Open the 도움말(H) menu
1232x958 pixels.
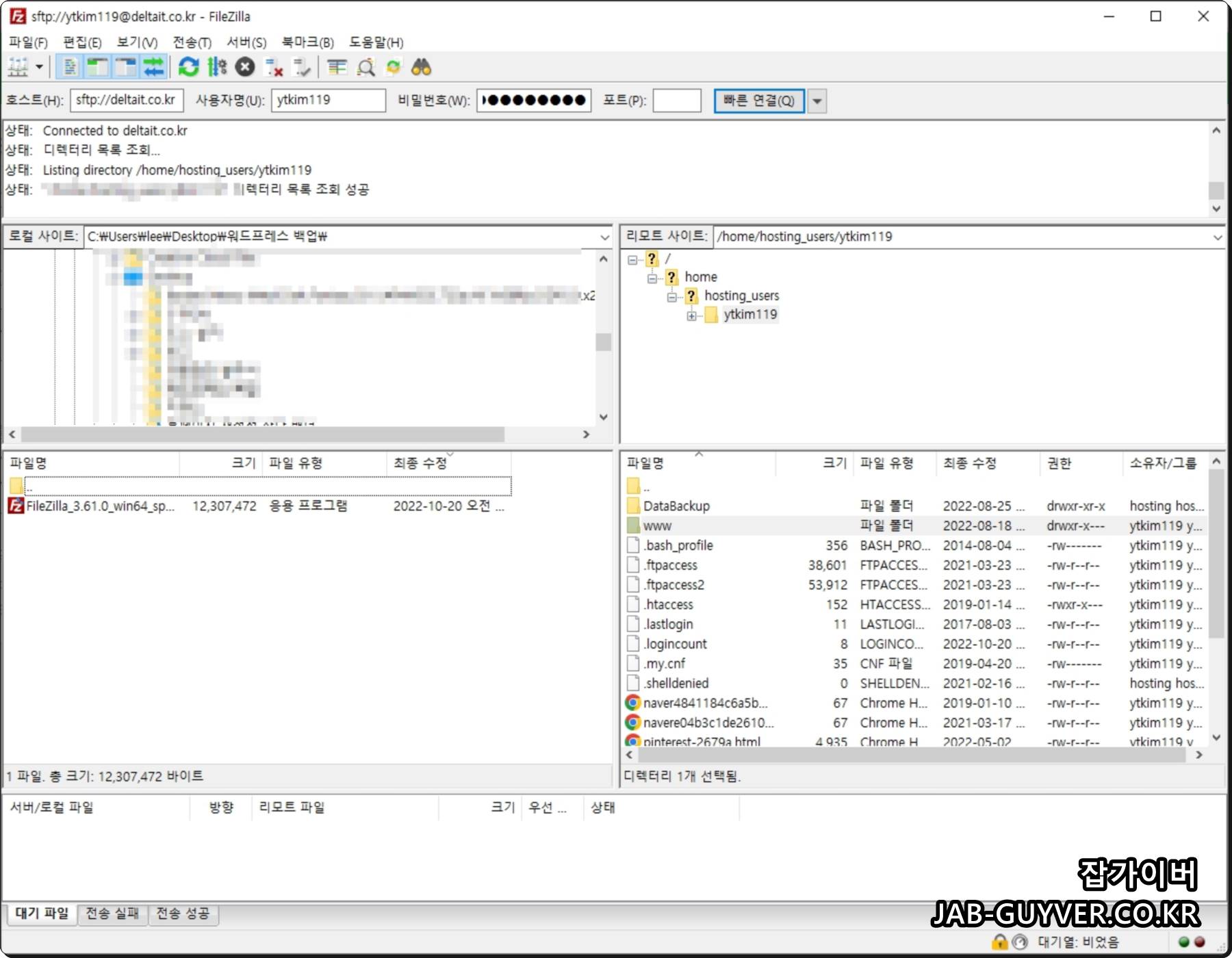[x=376, y=42]
